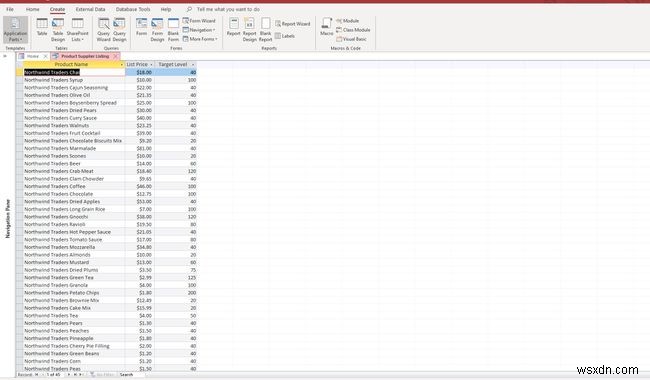
Task: Open the More Forms dropdown
Action: (200, 39)
